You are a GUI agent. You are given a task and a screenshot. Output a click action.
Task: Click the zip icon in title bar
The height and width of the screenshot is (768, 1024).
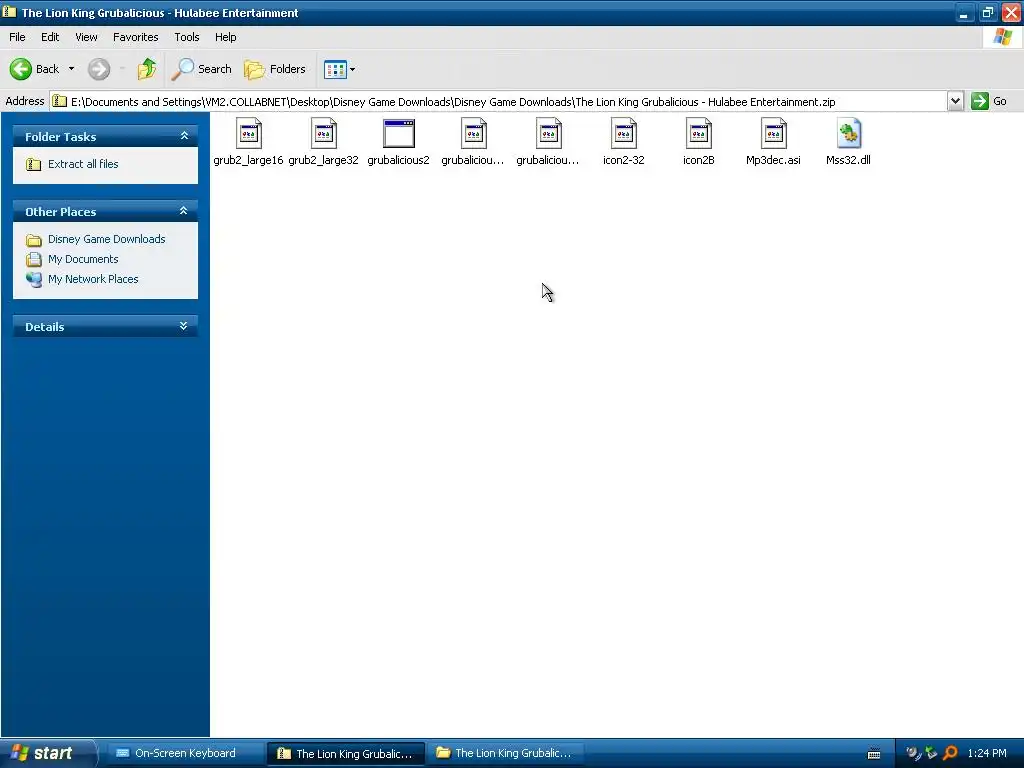pos(9,12)
